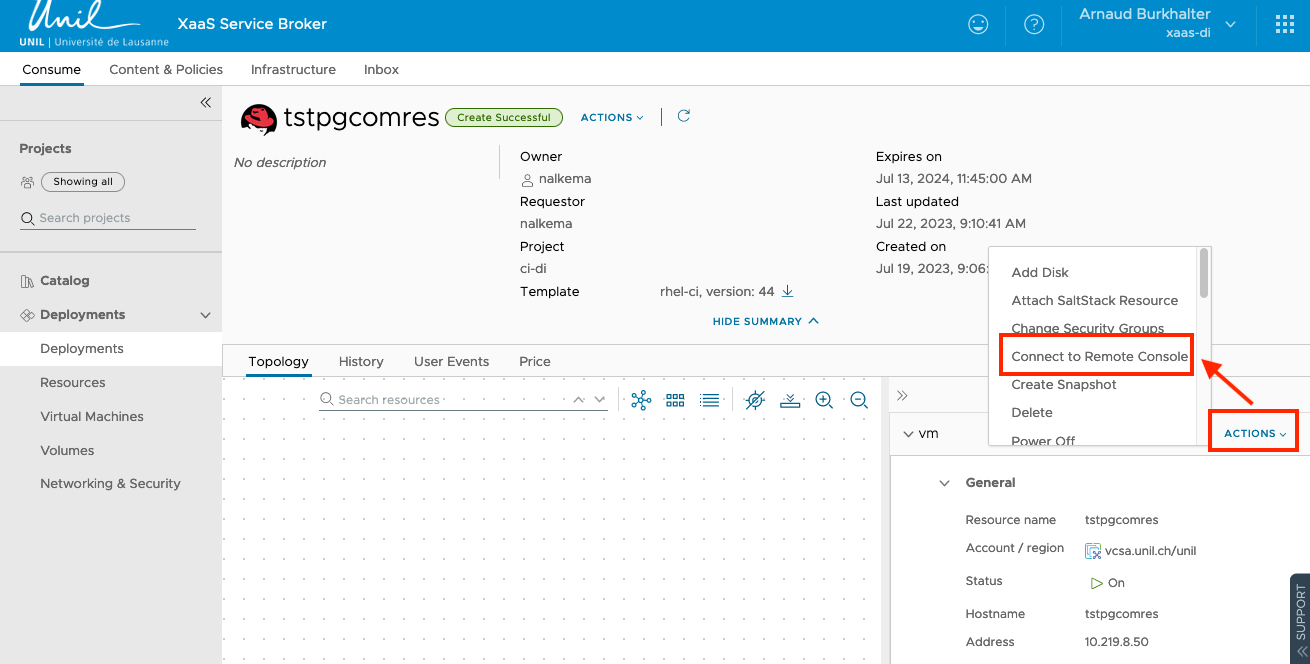Switch to topology graph view
The height and width of the screenshot is (664, 1310).
click(x=641, y=400)
